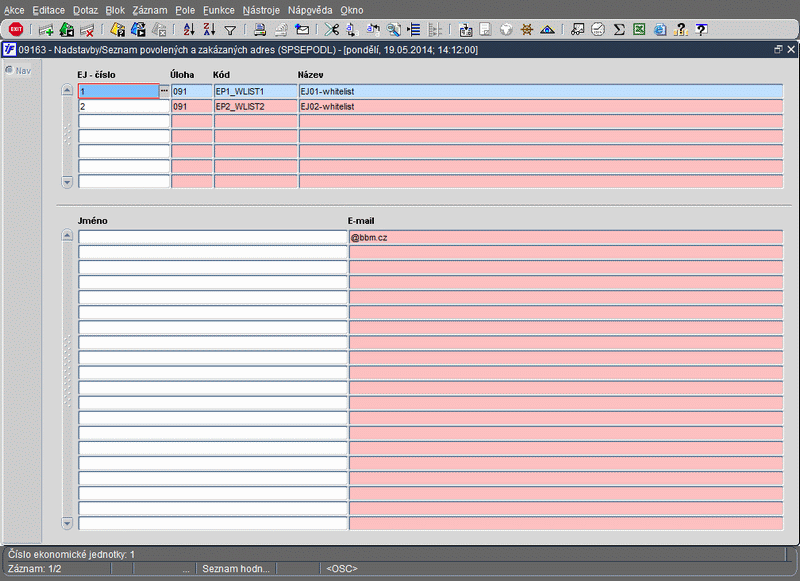Open the Blok menu
The width and height of the screenshot is (800, 581).
point(115,10)
